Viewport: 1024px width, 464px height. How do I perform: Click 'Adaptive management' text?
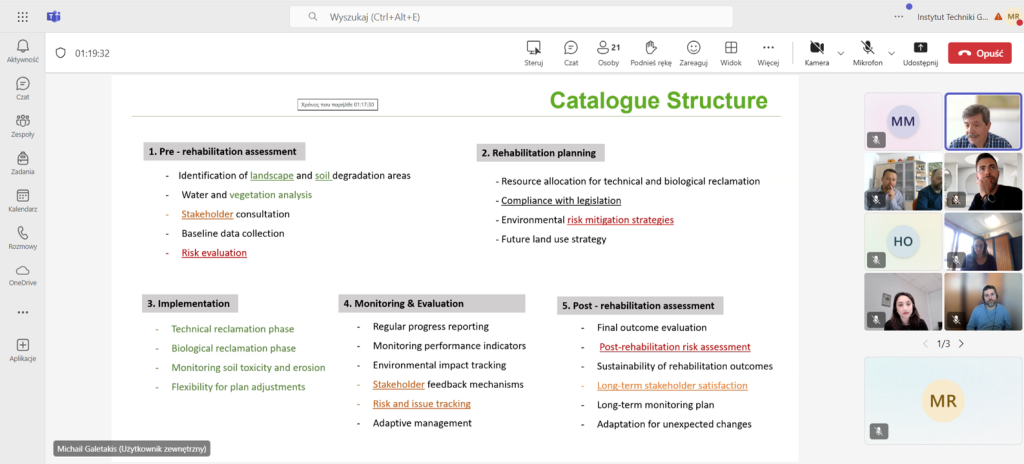coord(422,423)
